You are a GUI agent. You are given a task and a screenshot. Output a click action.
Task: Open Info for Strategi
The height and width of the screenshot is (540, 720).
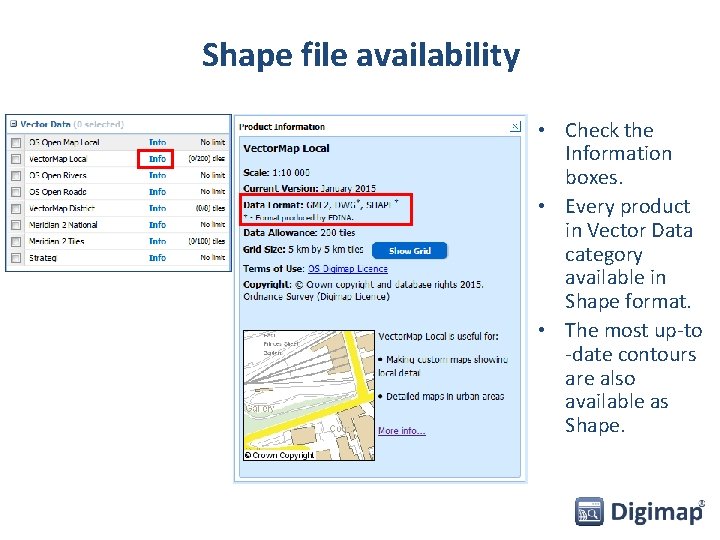(158, 258)
